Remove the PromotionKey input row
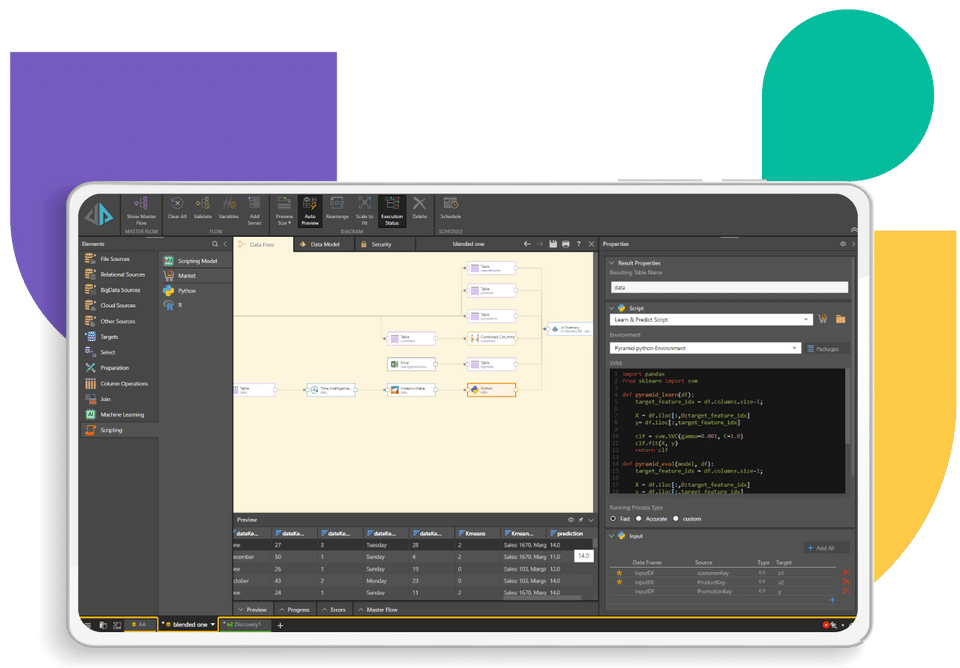This screenshot has height=668, width=960. point(846,591)
